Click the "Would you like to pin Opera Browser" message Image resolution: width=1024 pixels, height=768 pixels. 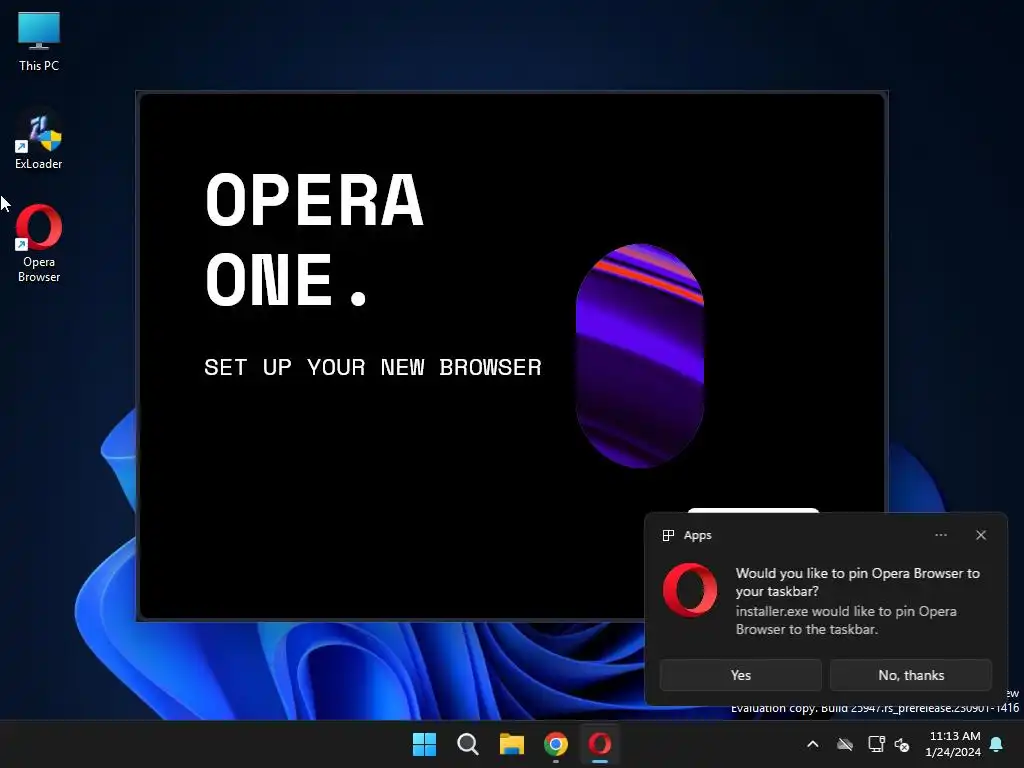click(x=857, y=582)
